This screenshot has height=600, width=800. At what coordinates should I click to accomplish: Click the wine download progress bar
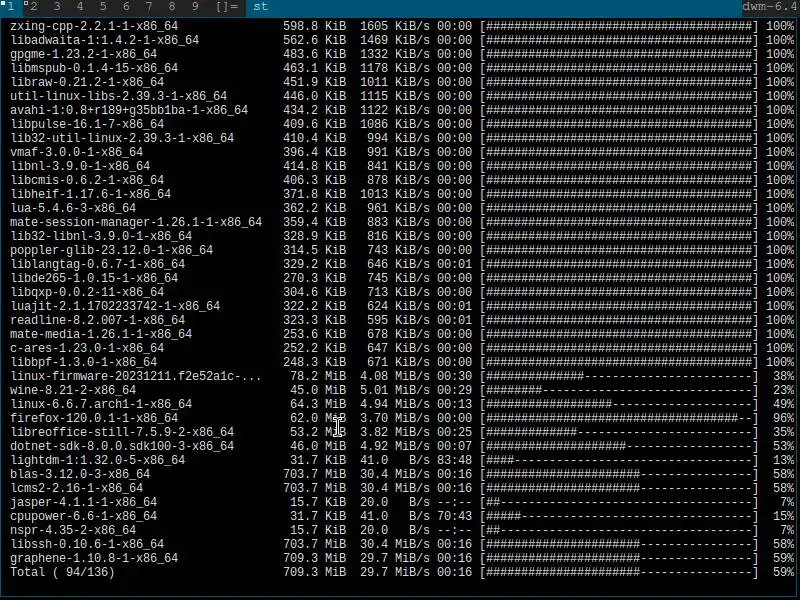tap(619, 390)
